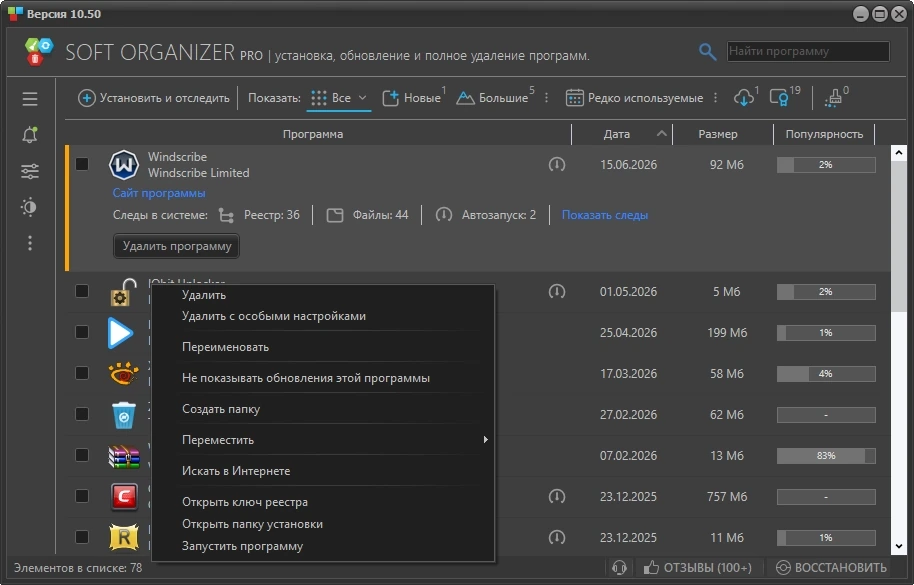The height and width of the screenshot is (585, 914).
Task: Click Показать следы link
Action: click(x=604, y=215)
